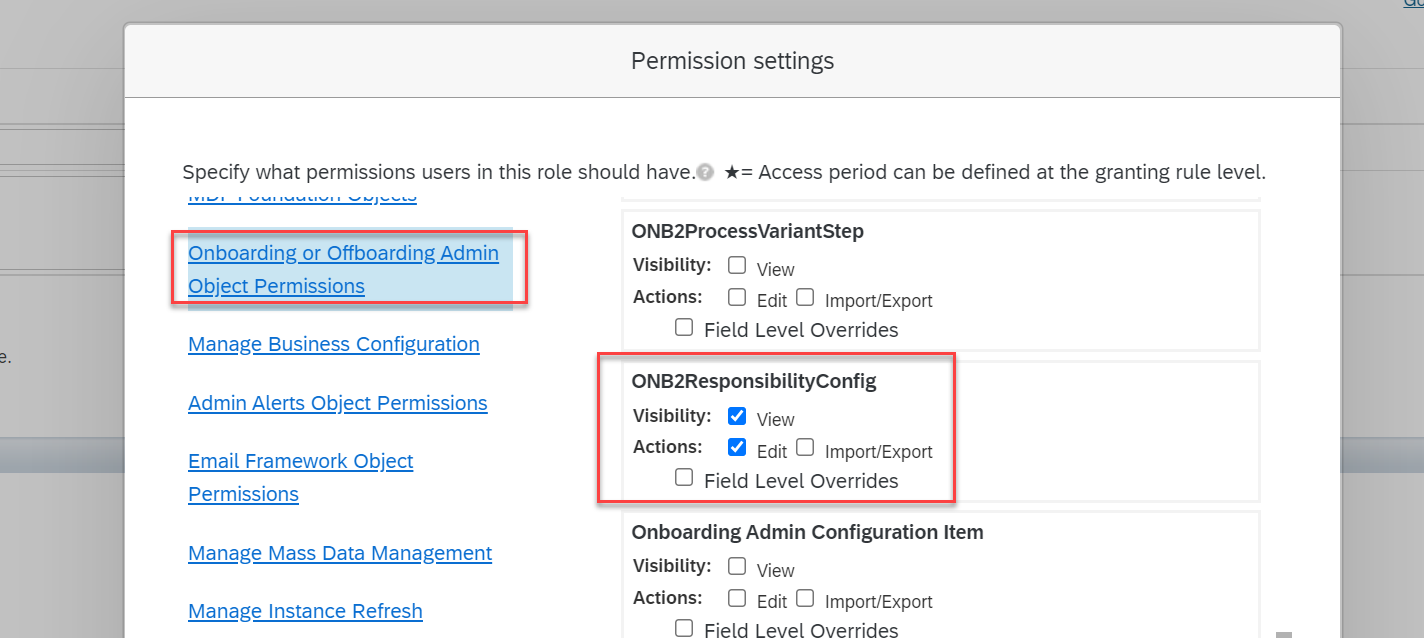
Task: Open the MDF Foundation Objects link
Action: pyautogui.click(x=302, y=195)
